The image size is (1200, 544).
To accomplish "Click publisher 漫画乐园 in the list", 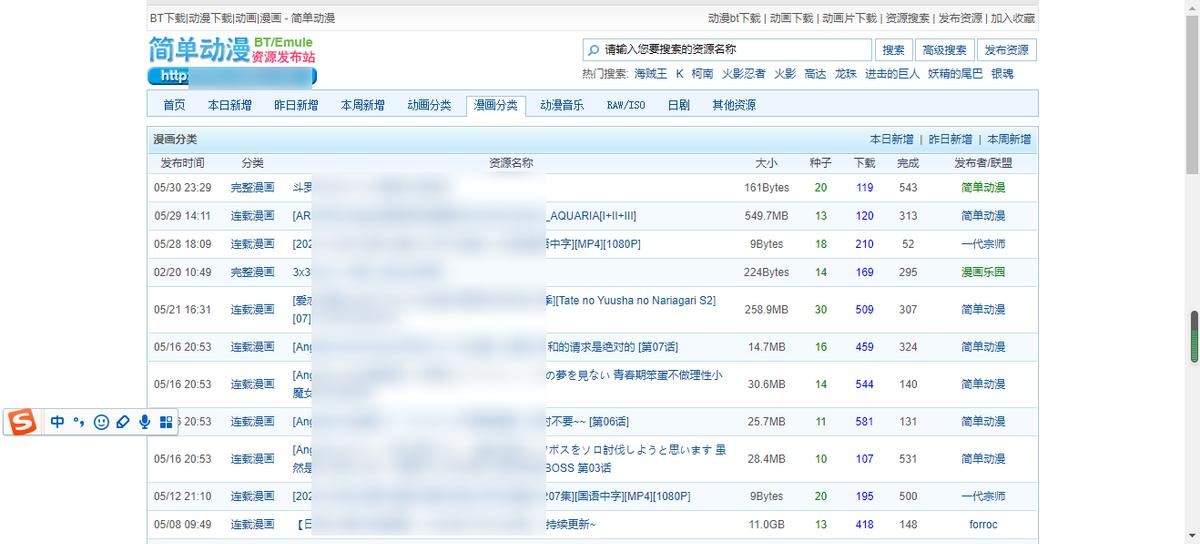I will pos(983,272).
